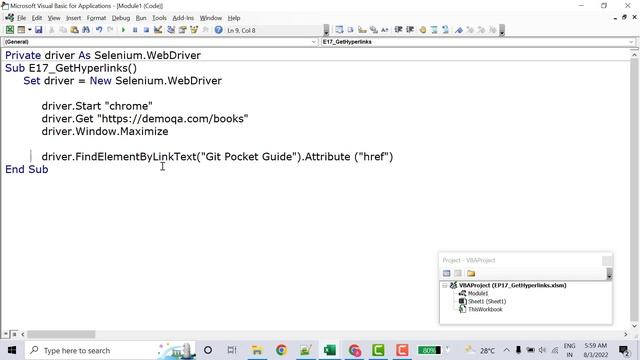Image resolution: width=640 pixels, height=360 pixels.
Task: Click the horizontal scrollbar thumb
Action: pos(61,334)
